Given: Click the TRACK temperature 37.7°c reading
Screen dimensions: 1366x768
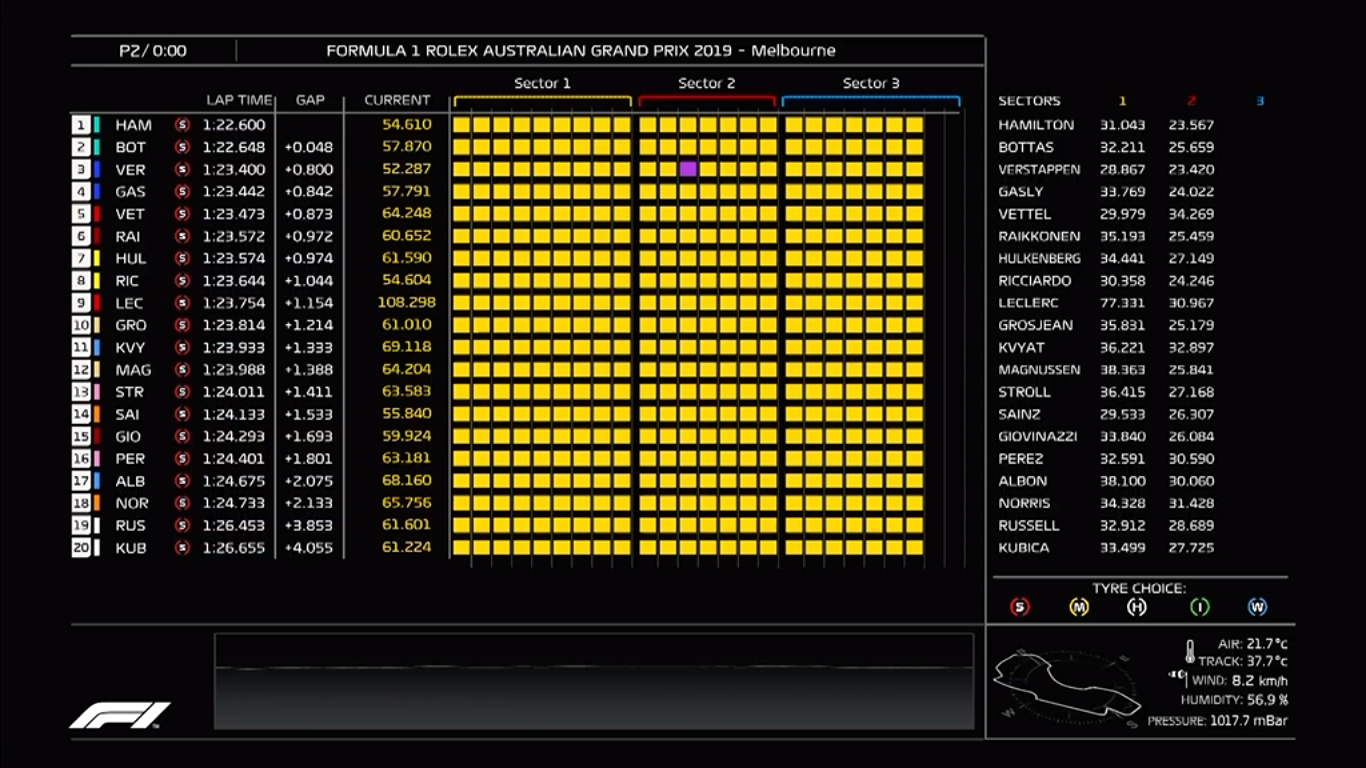Looking at the screenshot, I should [1242, 661].
